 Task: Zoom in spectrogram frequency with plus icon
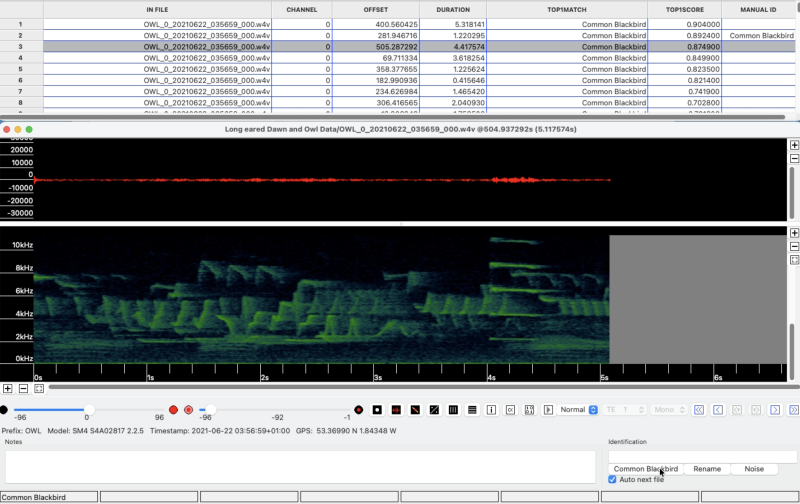pyautogui.click(x=794, y=233)
